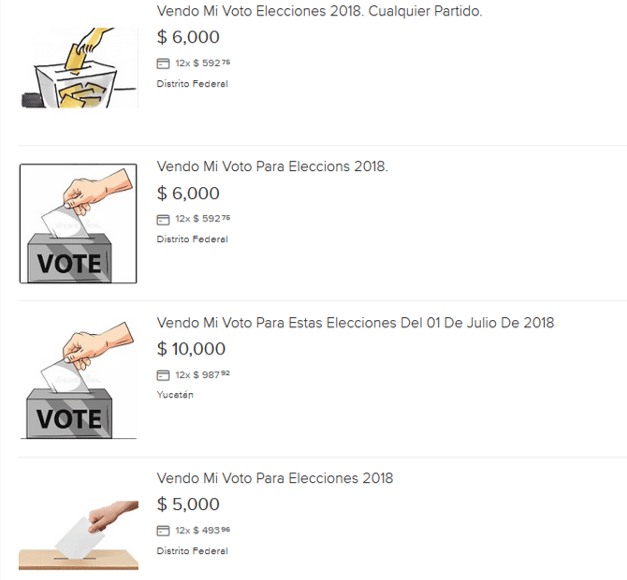The image size is (627, 580).
Task: Click credit card icon under $5,000 listing
Action: pos(163,530)
